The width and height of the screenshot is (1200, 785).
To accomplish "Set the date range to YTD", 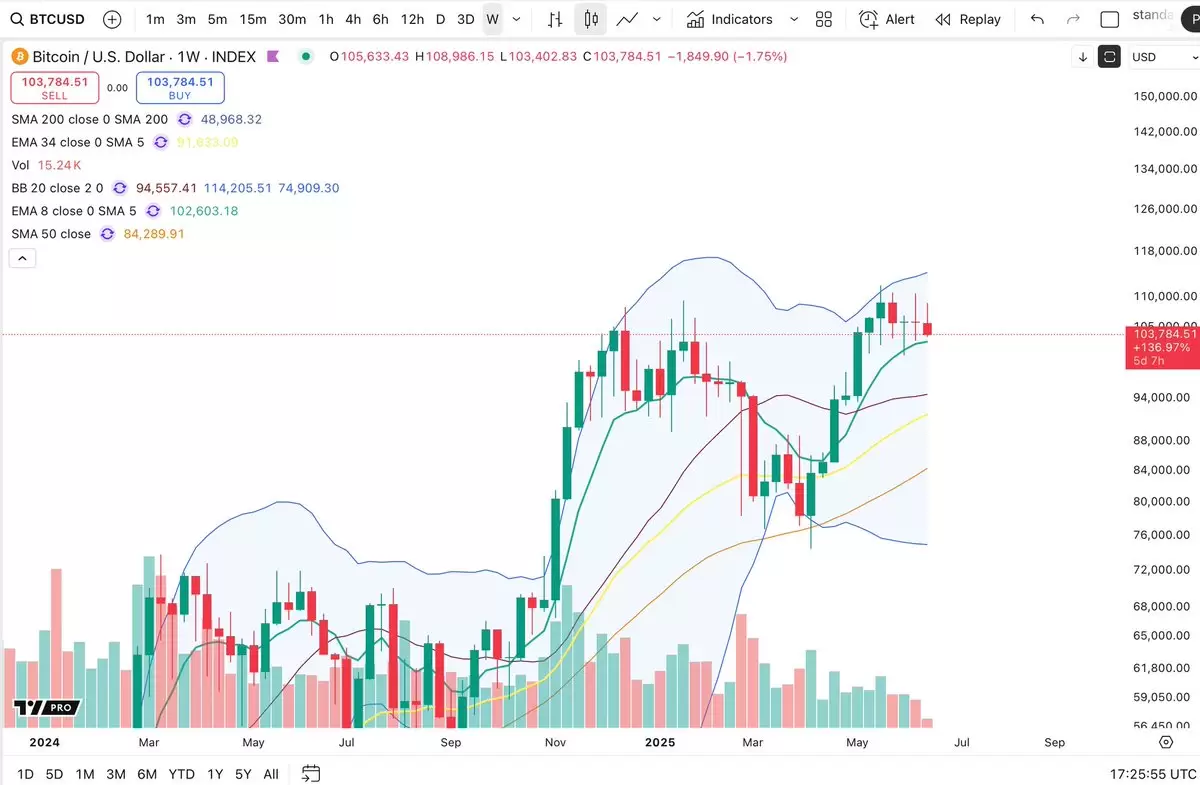I will click(x=182, y=774).
